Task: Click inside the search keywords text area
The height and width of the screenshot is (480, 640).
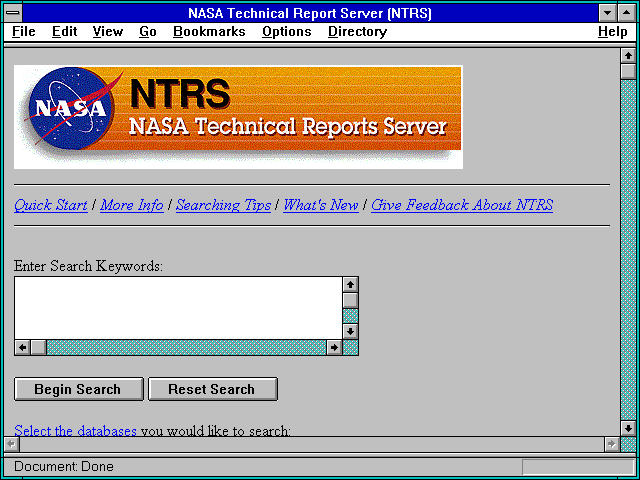Action: point(178,308)
